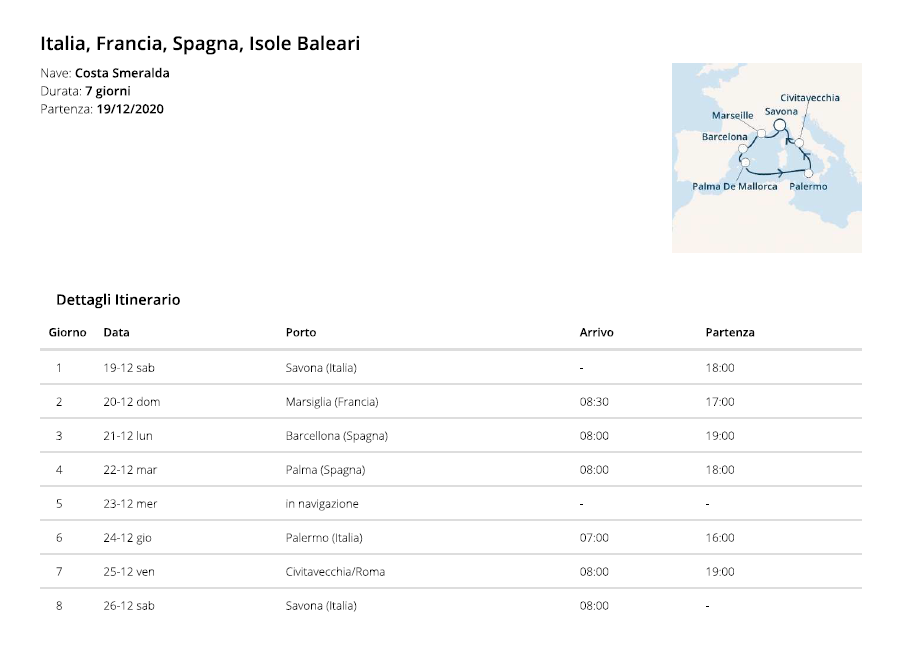This screenshot has height=650, width=900.
Task: Click the Savona port marker on the map
Action: 779,125
